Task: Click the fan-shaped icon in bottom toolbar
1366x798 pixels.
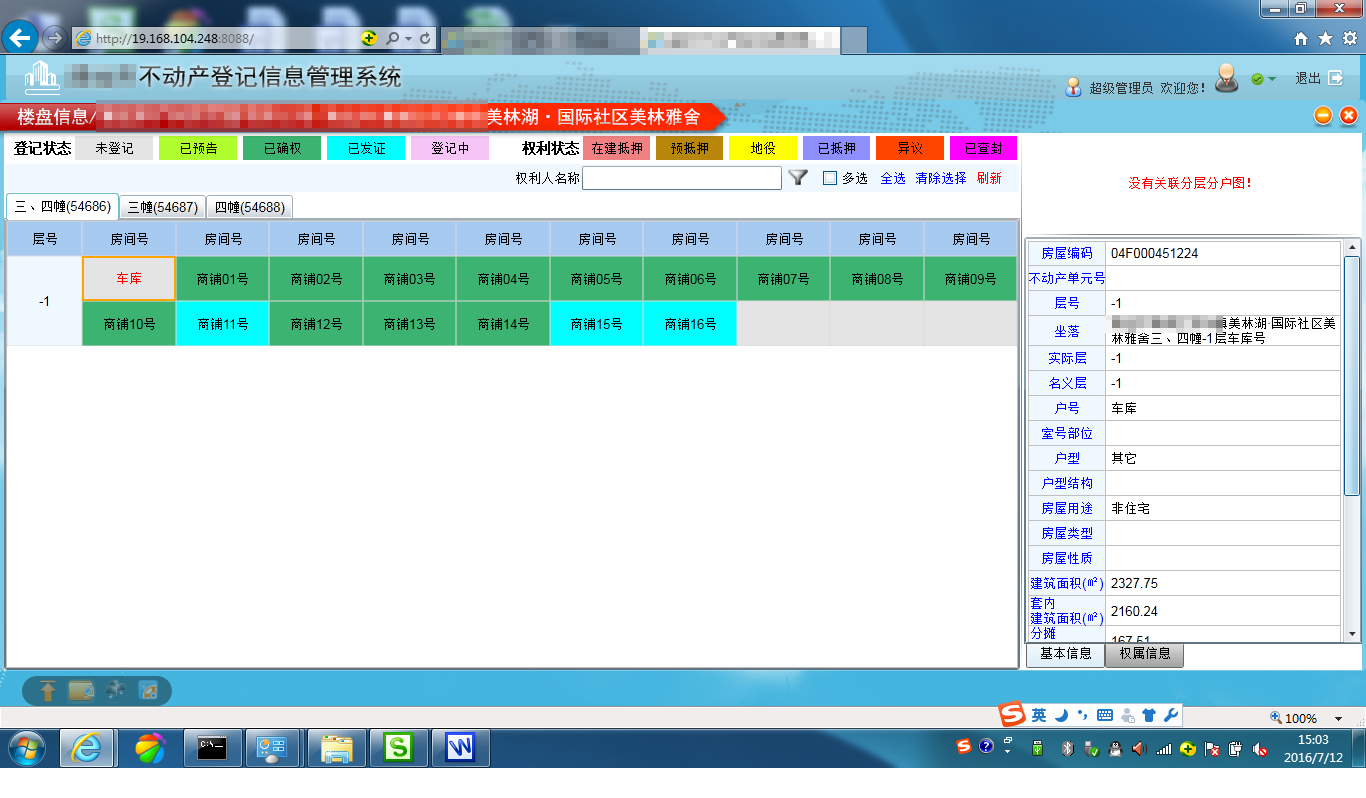Action: pyautogui.click(x=115, y=690)
